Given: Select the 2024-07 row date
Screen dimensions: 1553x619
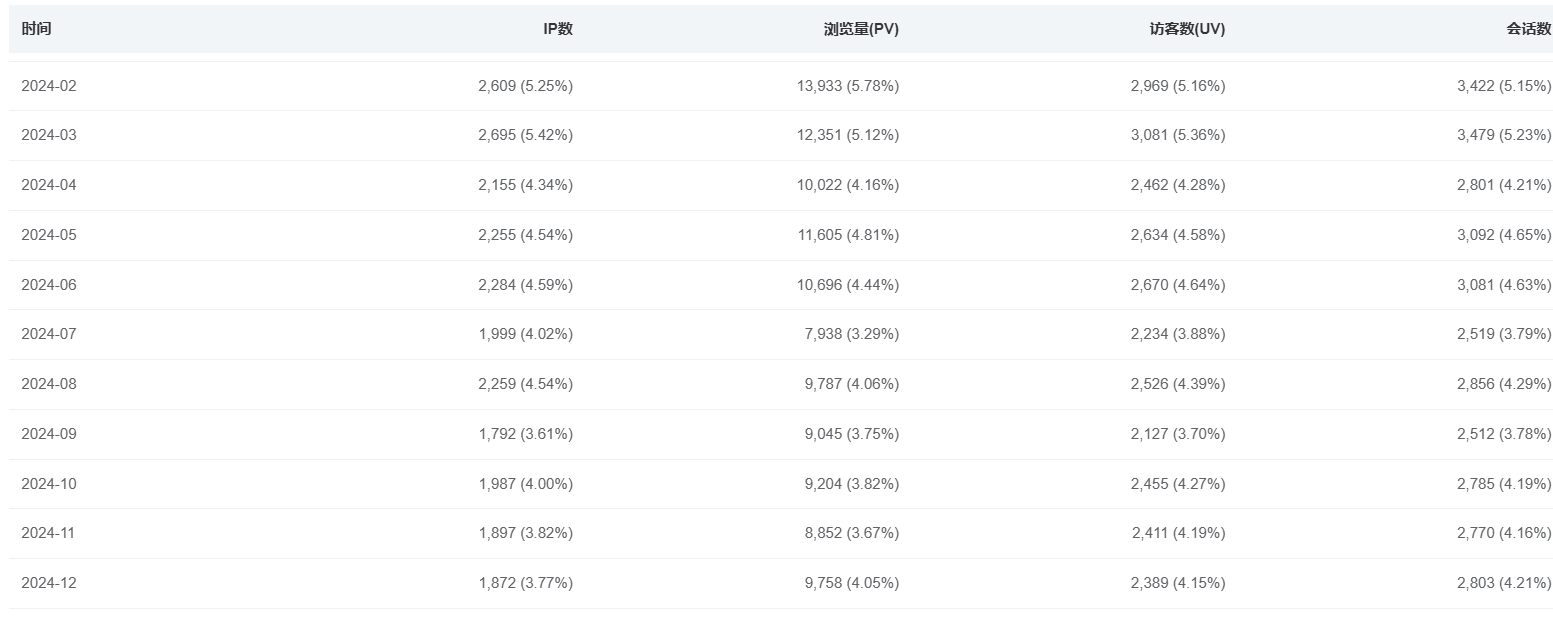Looking at the screenshot, I should [49, 334].
